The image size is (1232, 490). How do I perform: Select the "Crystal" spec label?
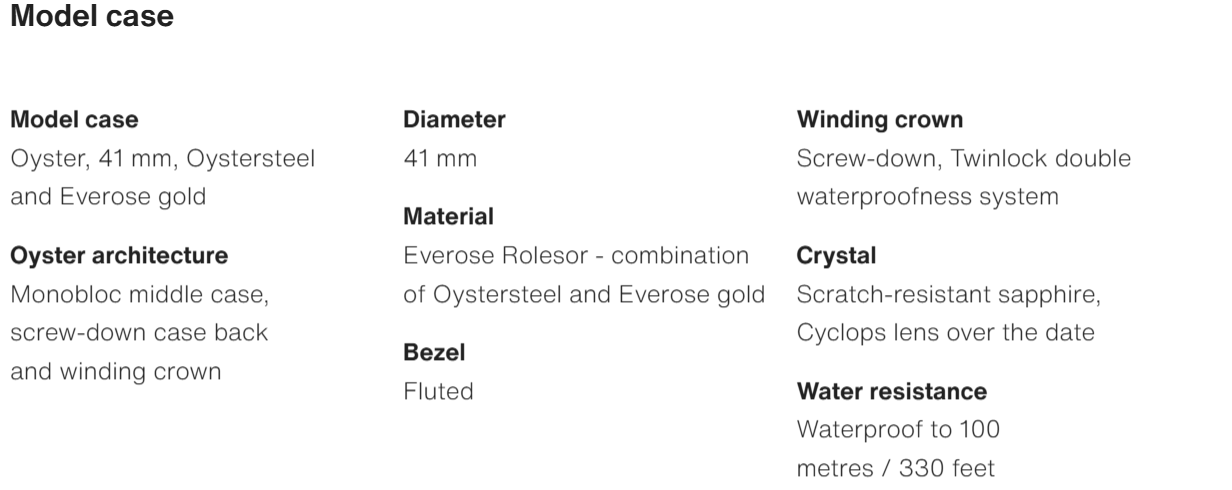tap(836, 256)
